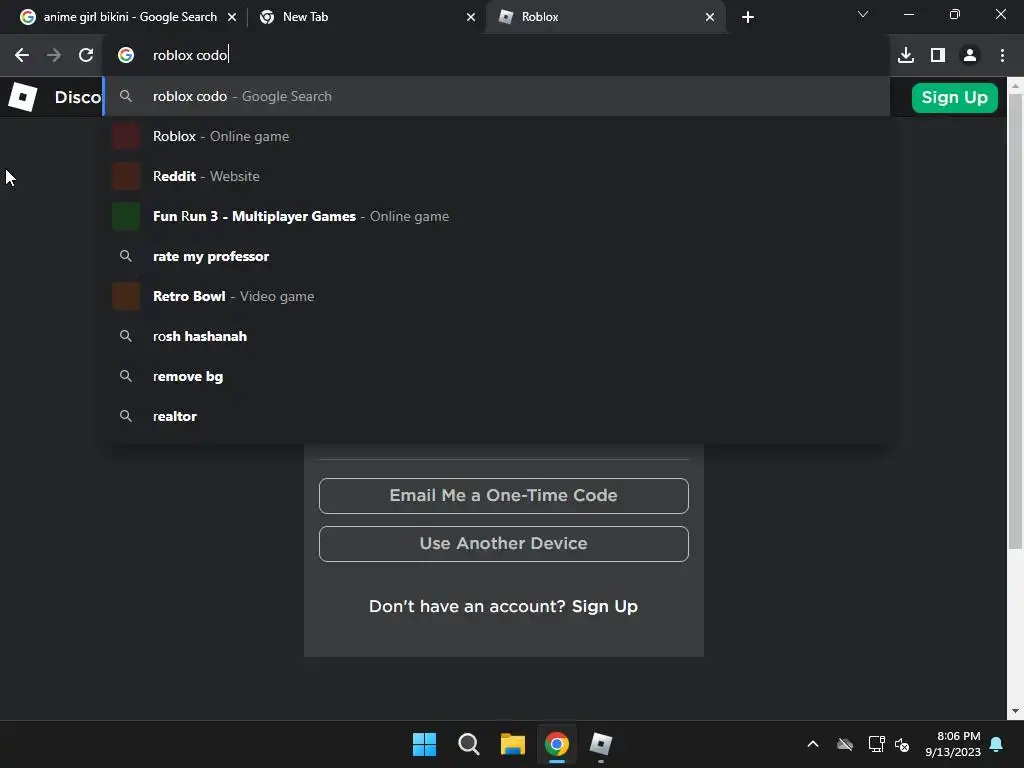Pick the Fun Run 3 Multiplayer Games suggestion
The image size is (1024, 768).
[496, 216]
